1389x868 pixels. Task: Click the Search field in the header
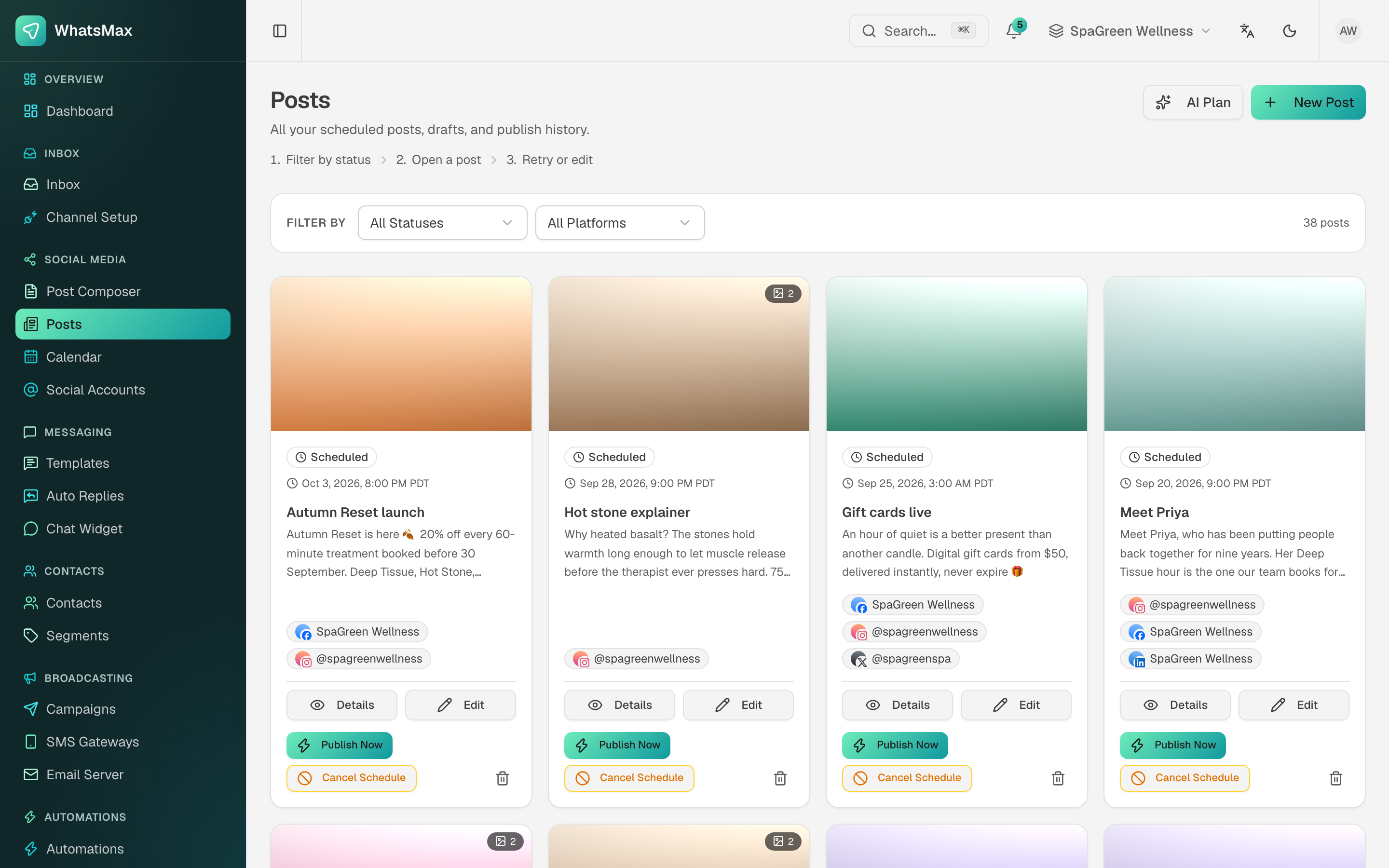point(918,30)
